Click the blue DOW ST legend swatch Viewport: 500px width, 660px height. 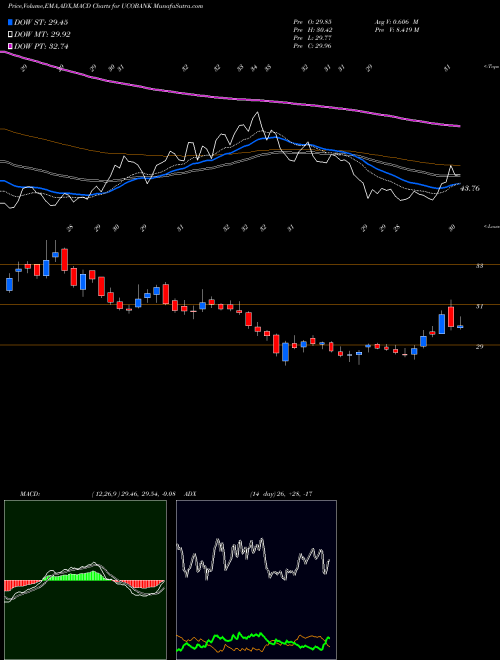pos(10,22)
